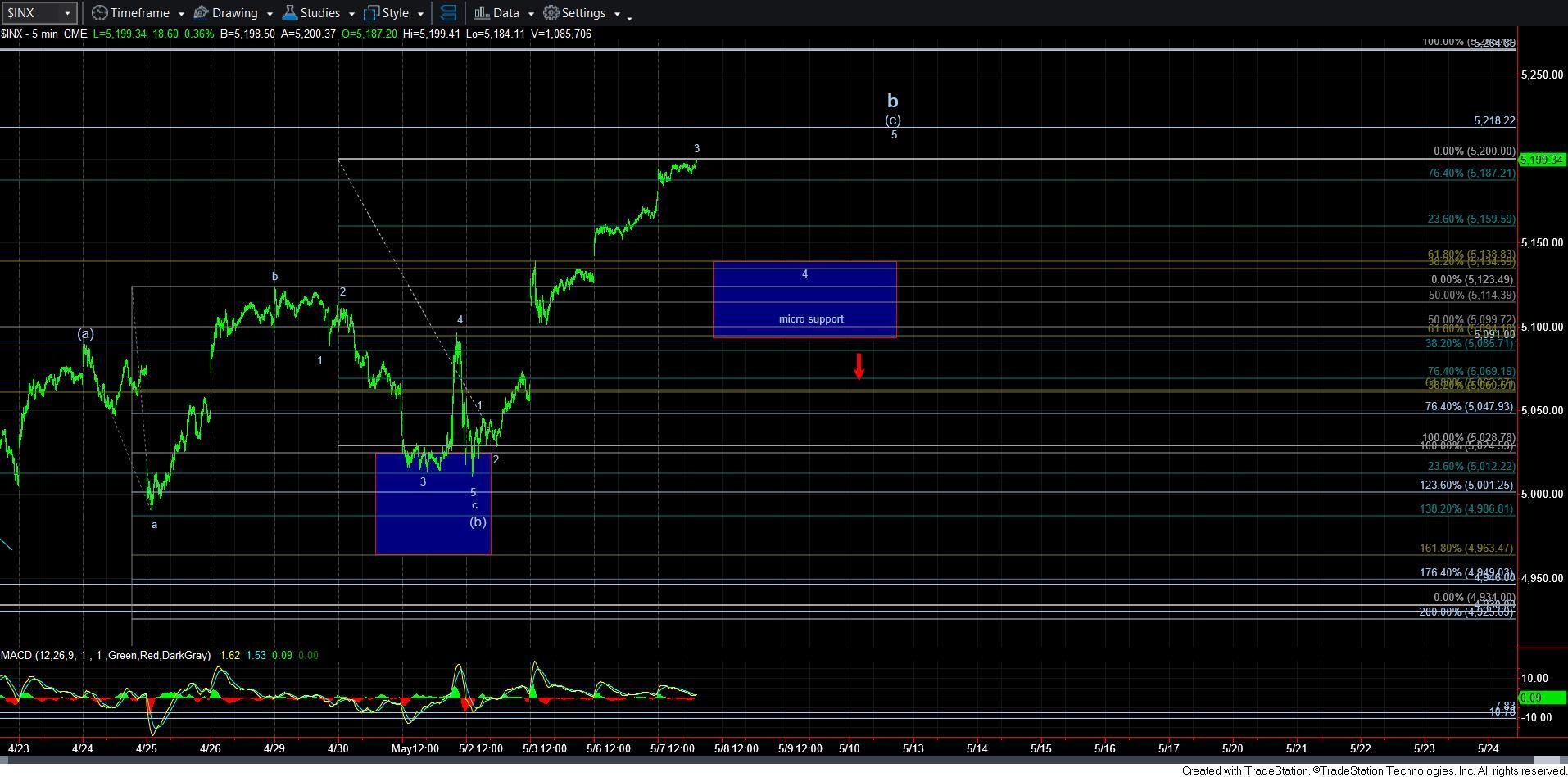Click the blue stacked-panels icon in toolbar
The height and width of the screenshot is (777, 1568).
pyautogui.click(x=448, y=13)
